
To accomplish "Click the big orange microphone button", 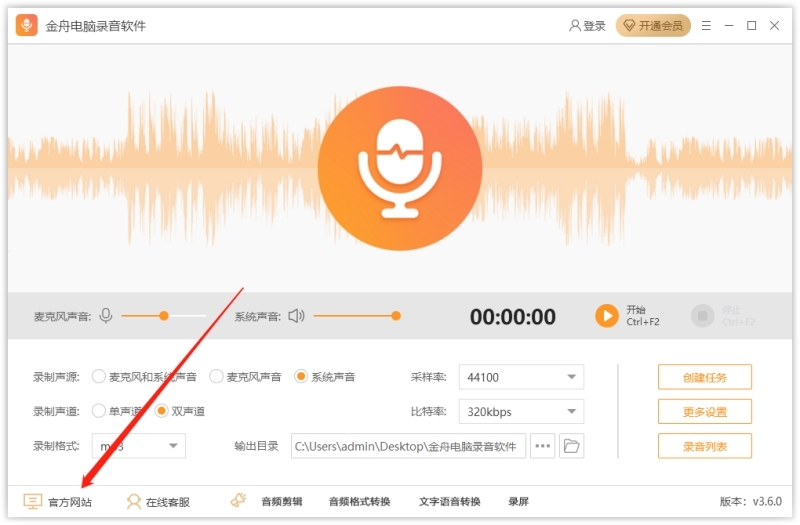I will coord(399,168).
